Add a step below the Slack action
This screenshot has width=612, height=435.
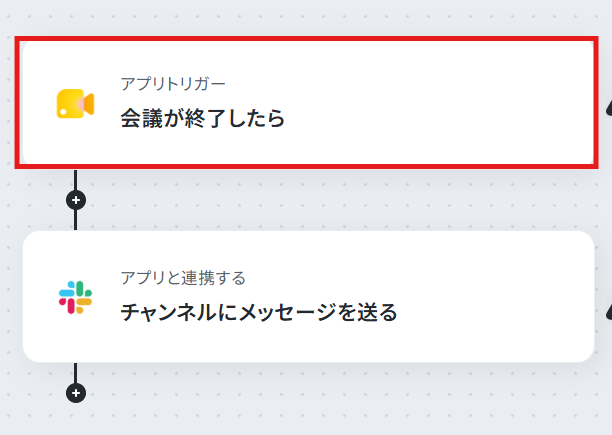tap(76, 393)
